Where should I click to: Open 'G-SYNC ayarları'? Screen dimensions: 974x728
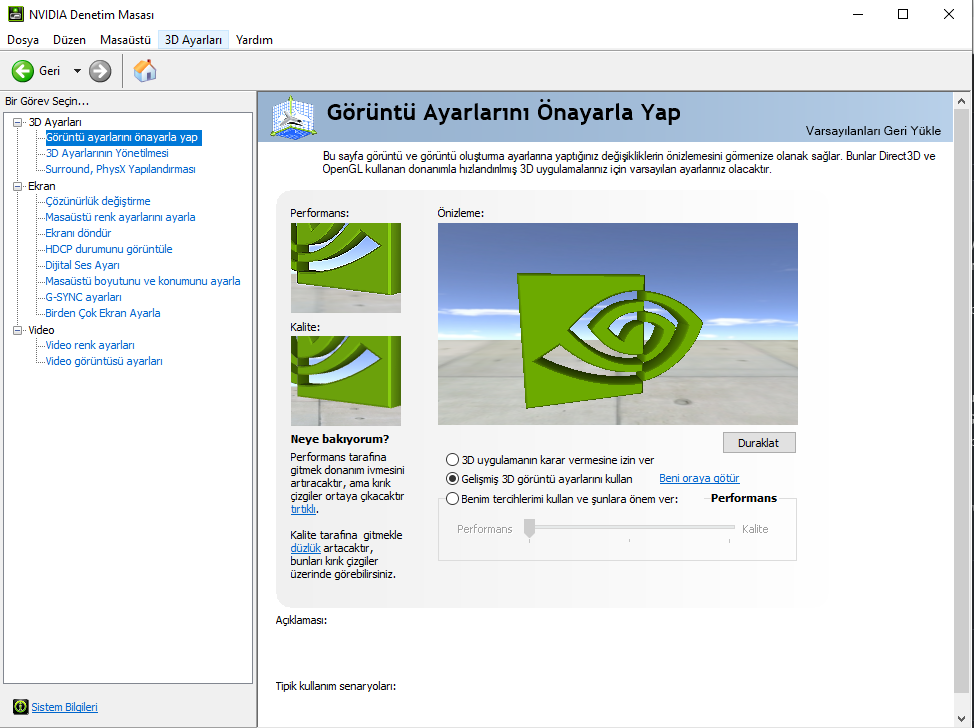point(83,298)
